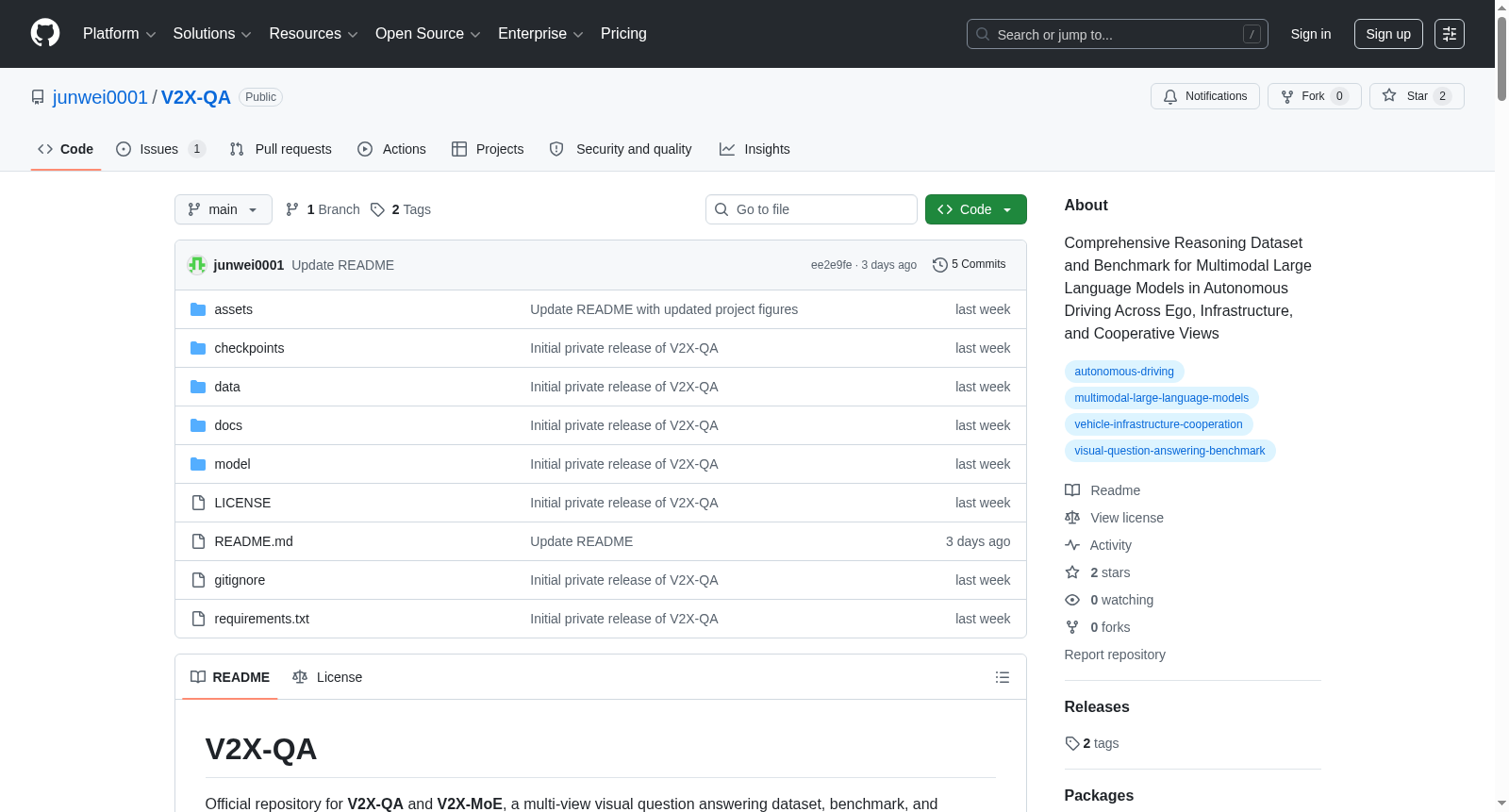
Task: Select the README tab in file viewer
Action: [230, 677]
